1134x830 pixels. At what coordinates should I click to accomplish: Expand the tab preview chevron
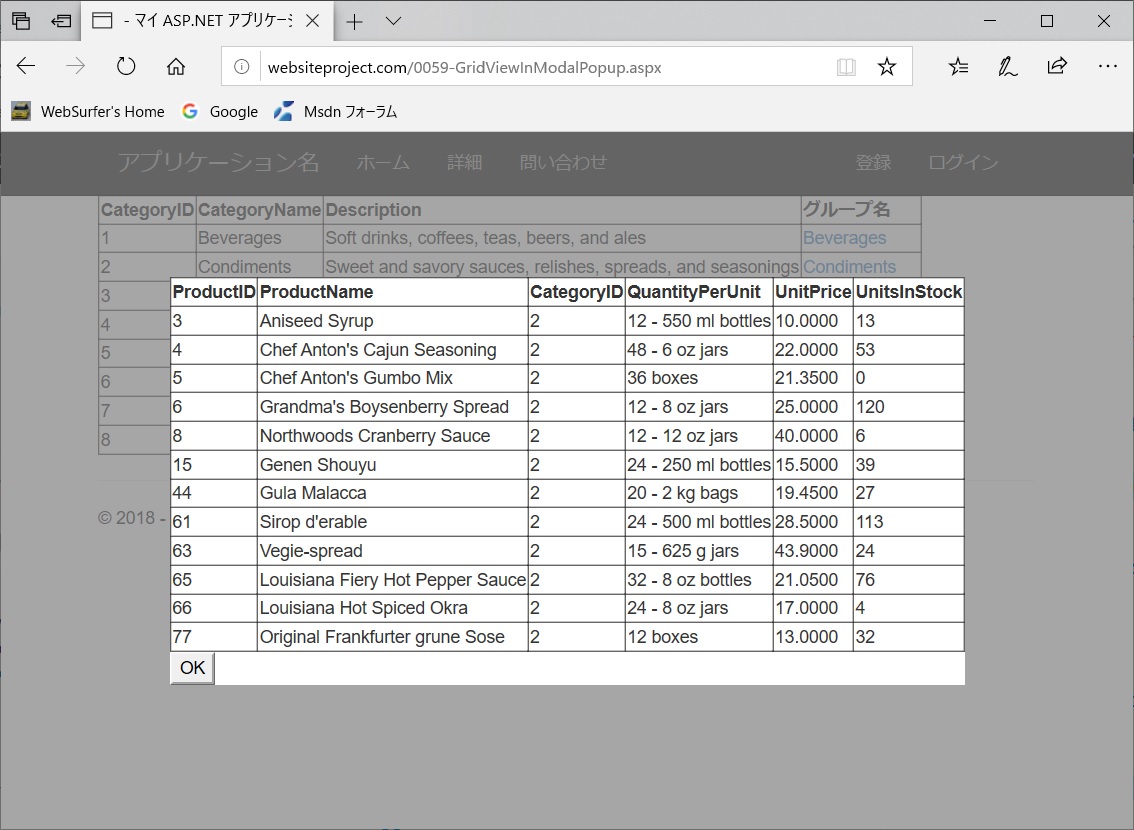(x=393, y=21)
